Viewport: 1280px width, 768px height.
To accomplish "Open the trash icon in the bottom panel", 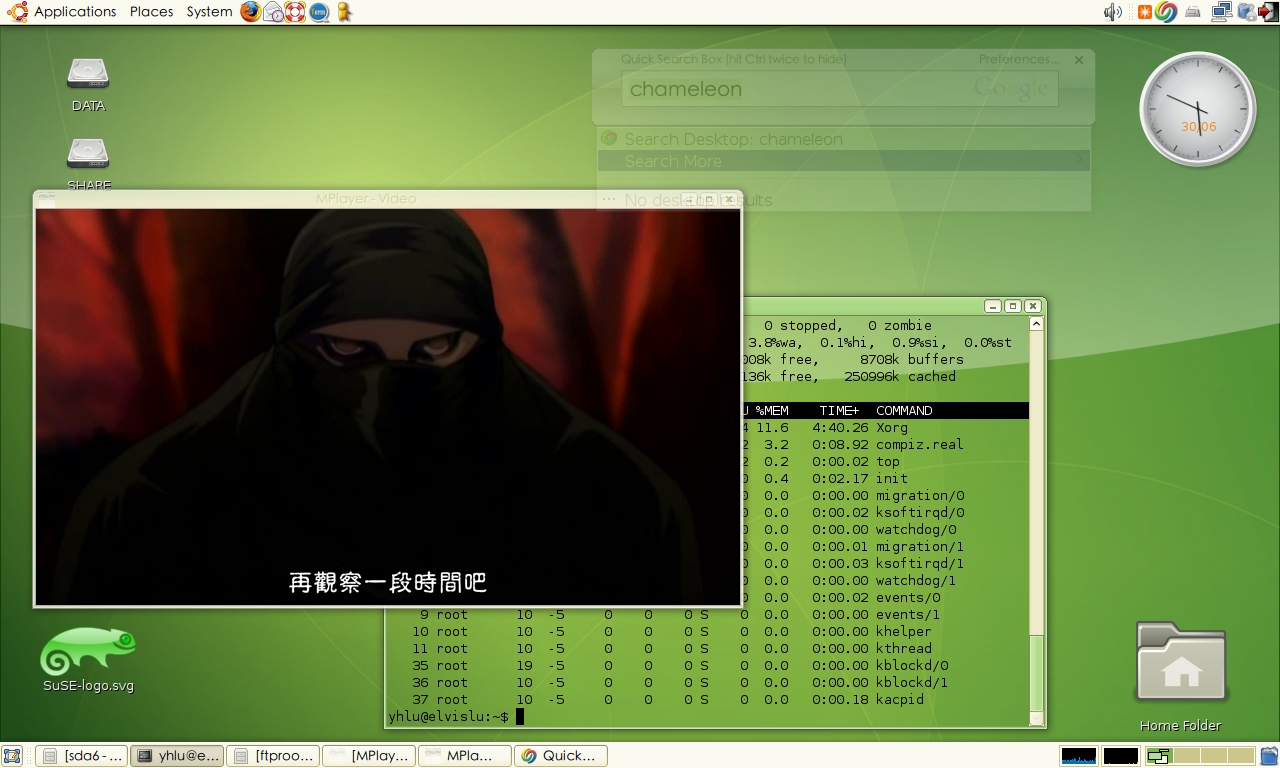I will coord(1269,756).
